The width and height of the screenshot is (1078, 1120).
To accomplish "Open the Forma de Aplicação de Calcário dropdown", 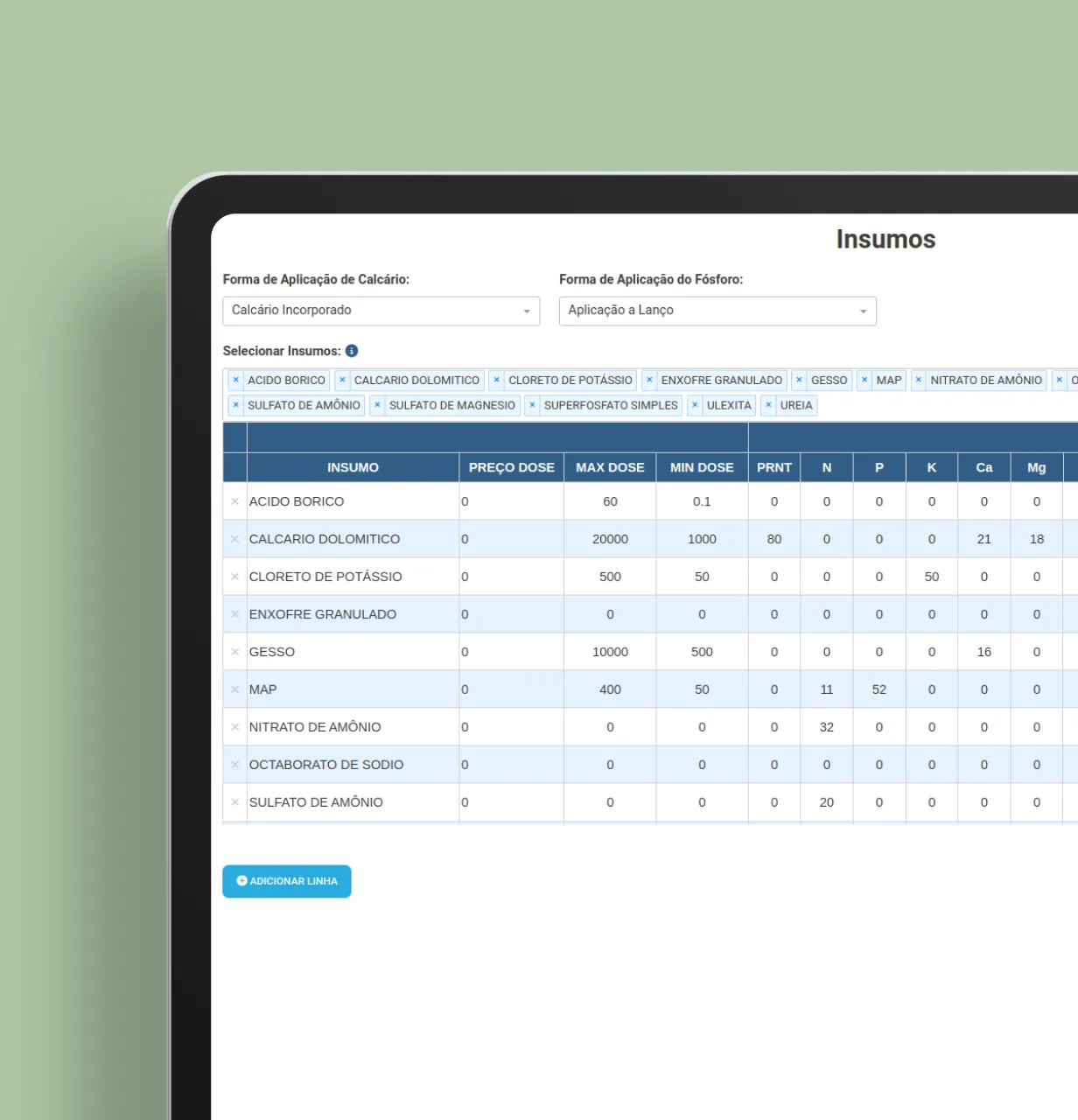I will pyautogui.click(x=381, y=311).
